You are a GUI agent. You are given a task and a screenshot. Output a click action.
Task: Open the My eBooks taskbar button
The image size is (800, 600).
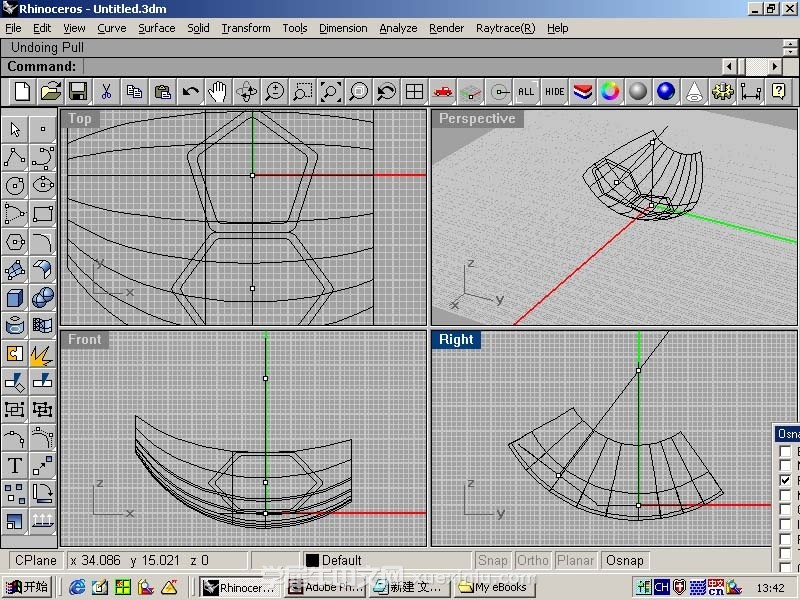pos(495,587)
